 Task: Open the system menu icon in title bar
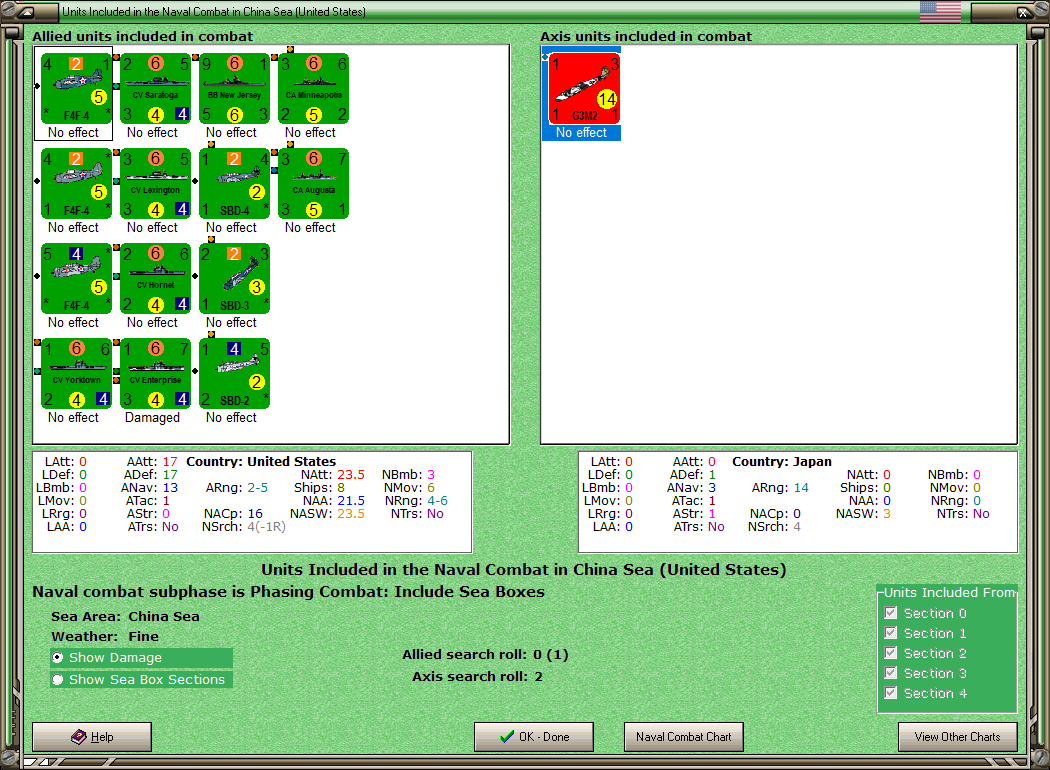click(x=26, y=12)
